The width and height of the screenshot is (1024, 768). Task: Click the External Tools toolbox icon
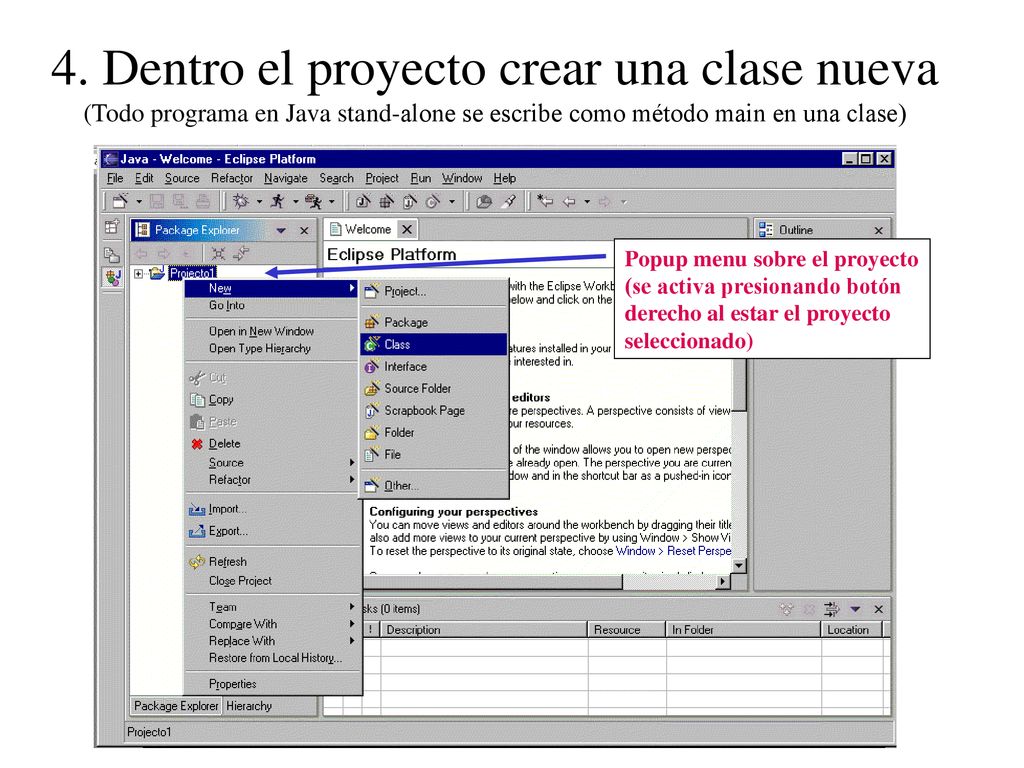click(x=313, y=201)
